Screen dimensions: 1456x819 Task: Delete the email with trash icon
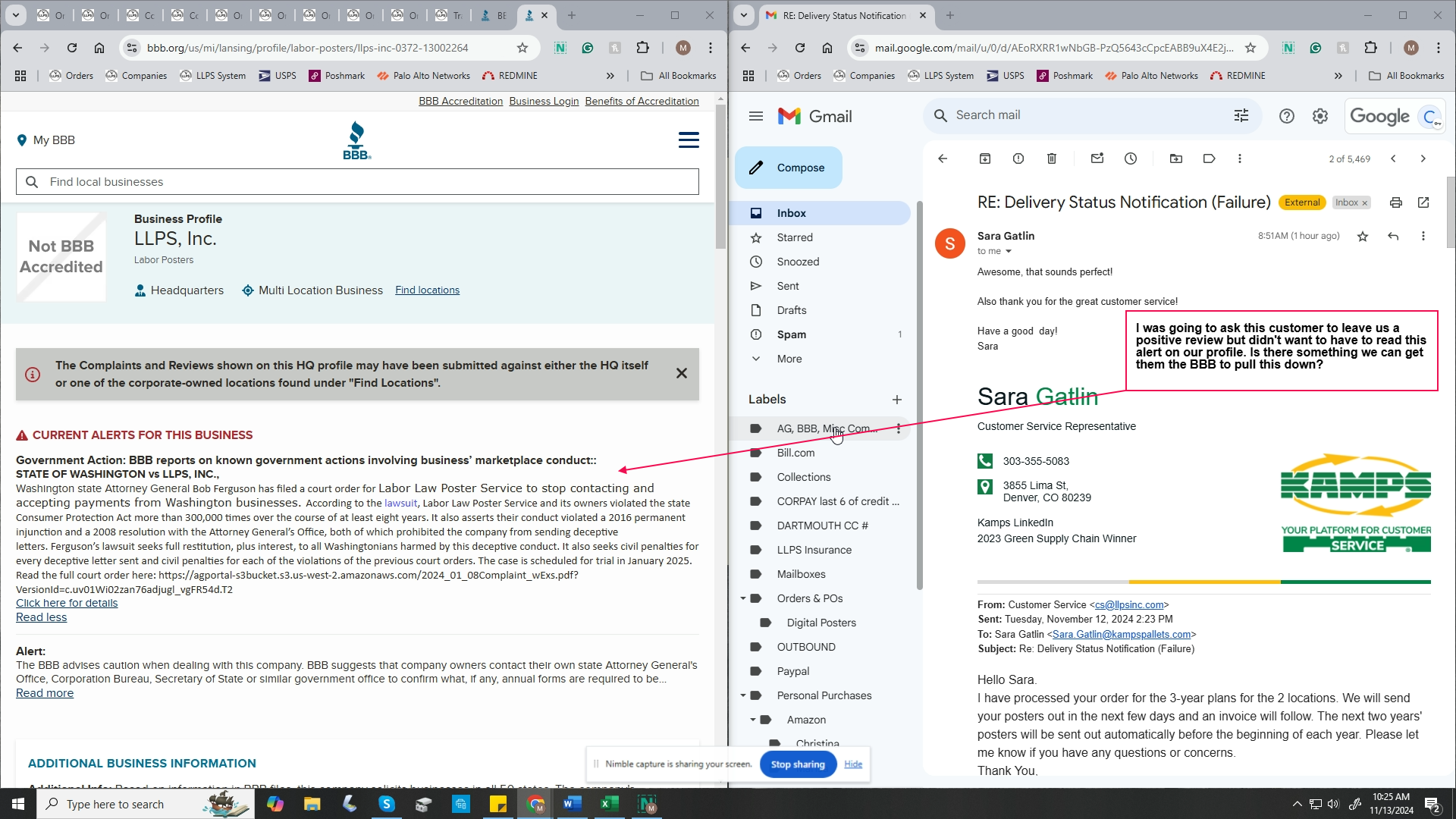[x=1051, y=158]
